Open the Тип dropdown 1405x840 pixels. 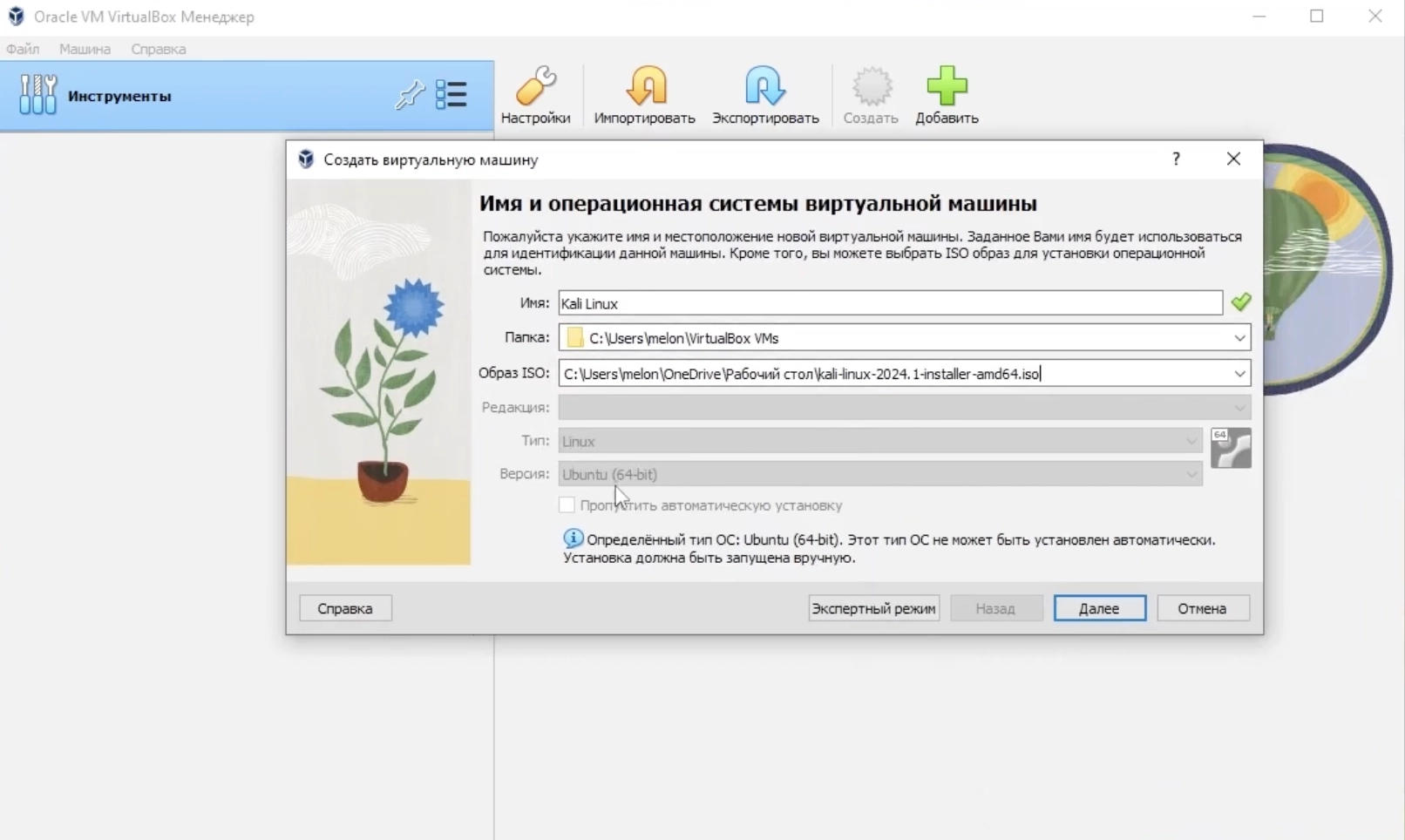1191,441
